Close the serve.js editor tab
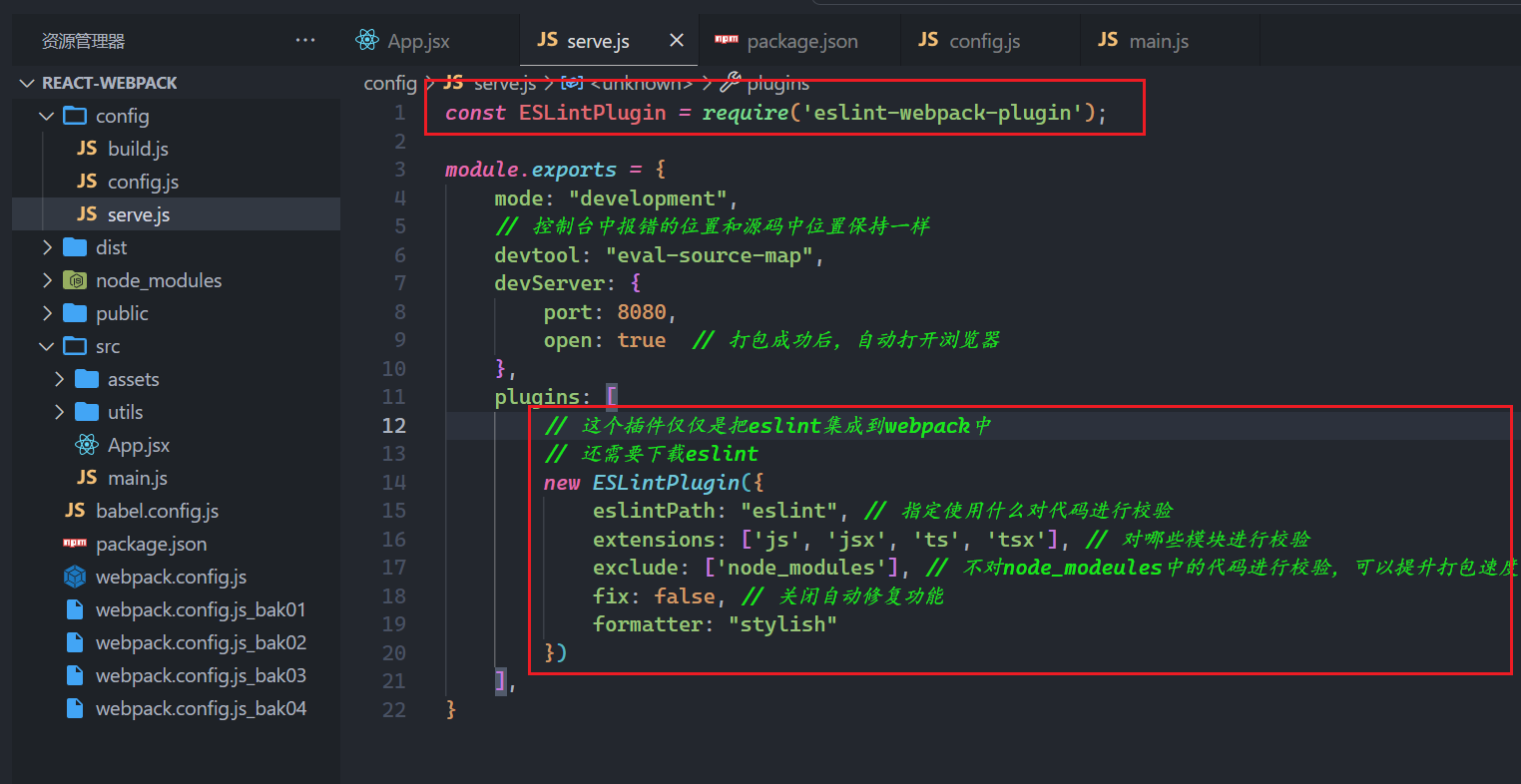Screen dimensions: 1521x784 click(x=677, y=40)
